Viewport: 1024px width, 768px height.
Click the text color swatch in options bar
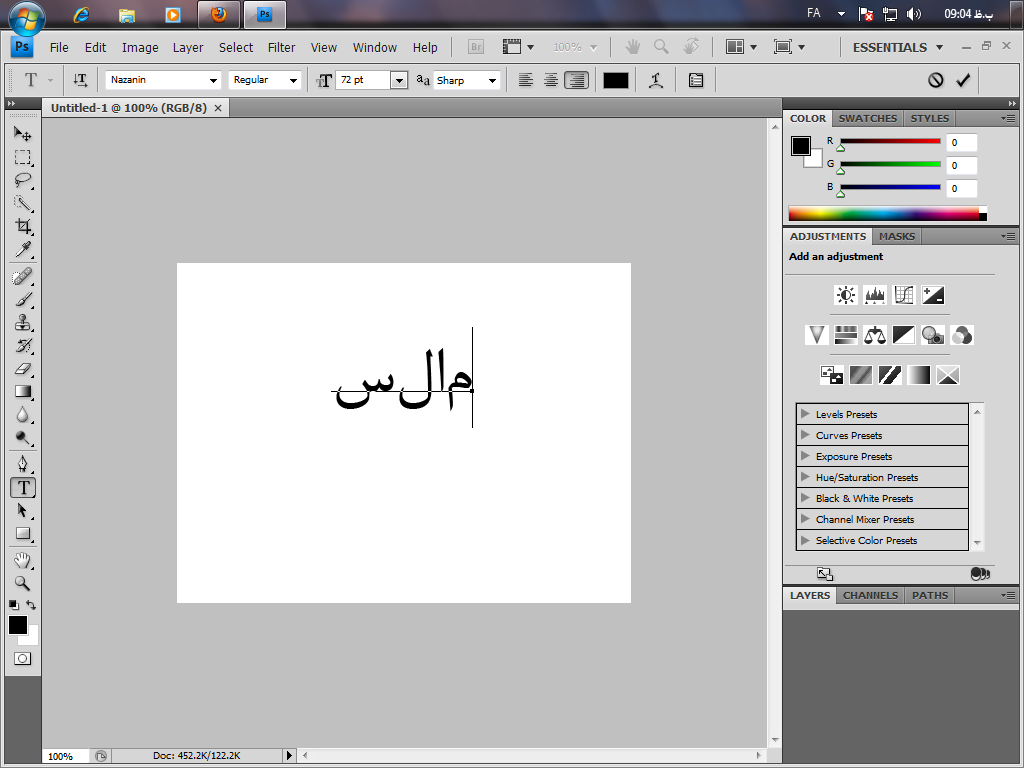tap(616, 80)
